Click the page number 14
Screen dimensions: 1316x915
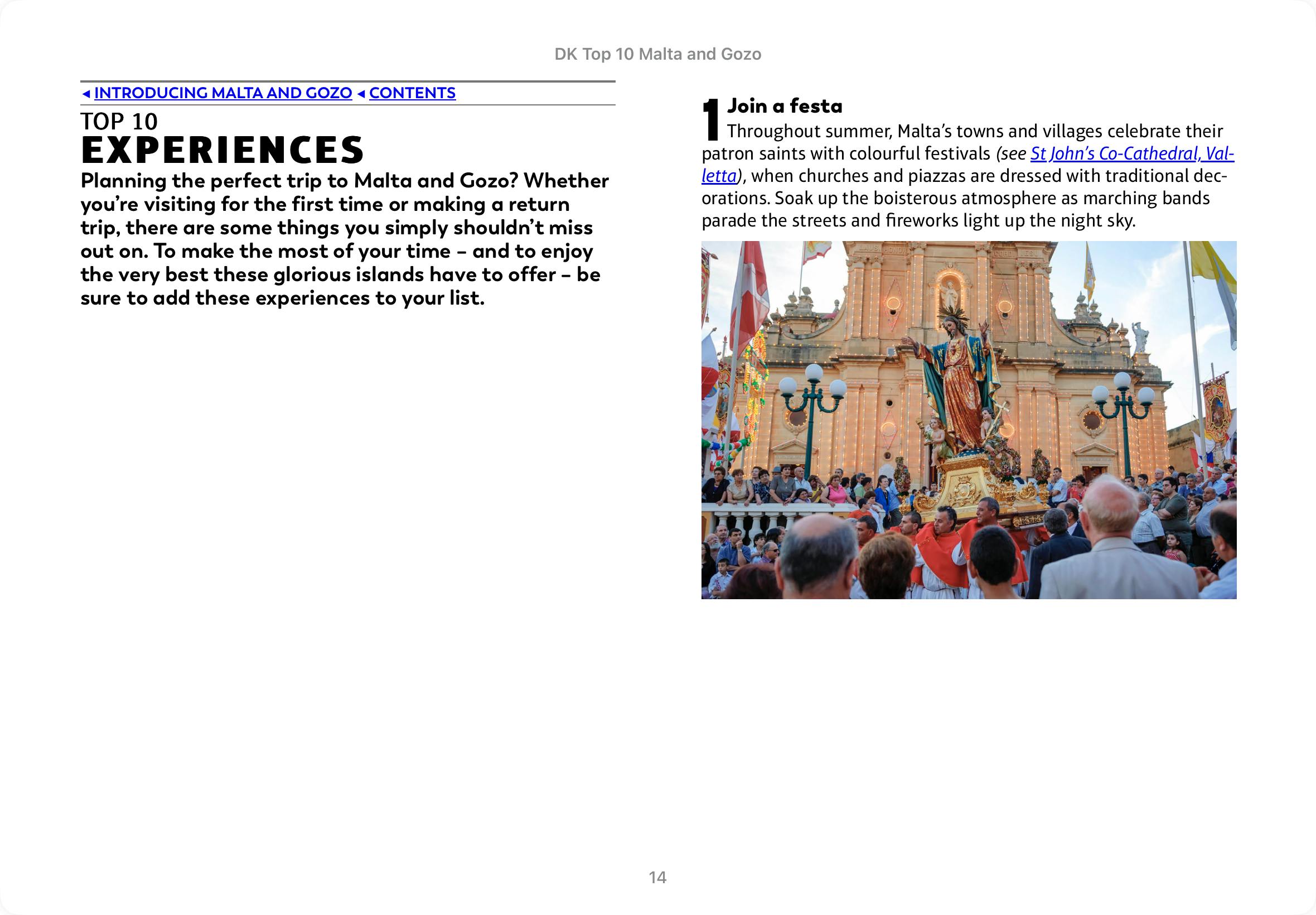657,877
